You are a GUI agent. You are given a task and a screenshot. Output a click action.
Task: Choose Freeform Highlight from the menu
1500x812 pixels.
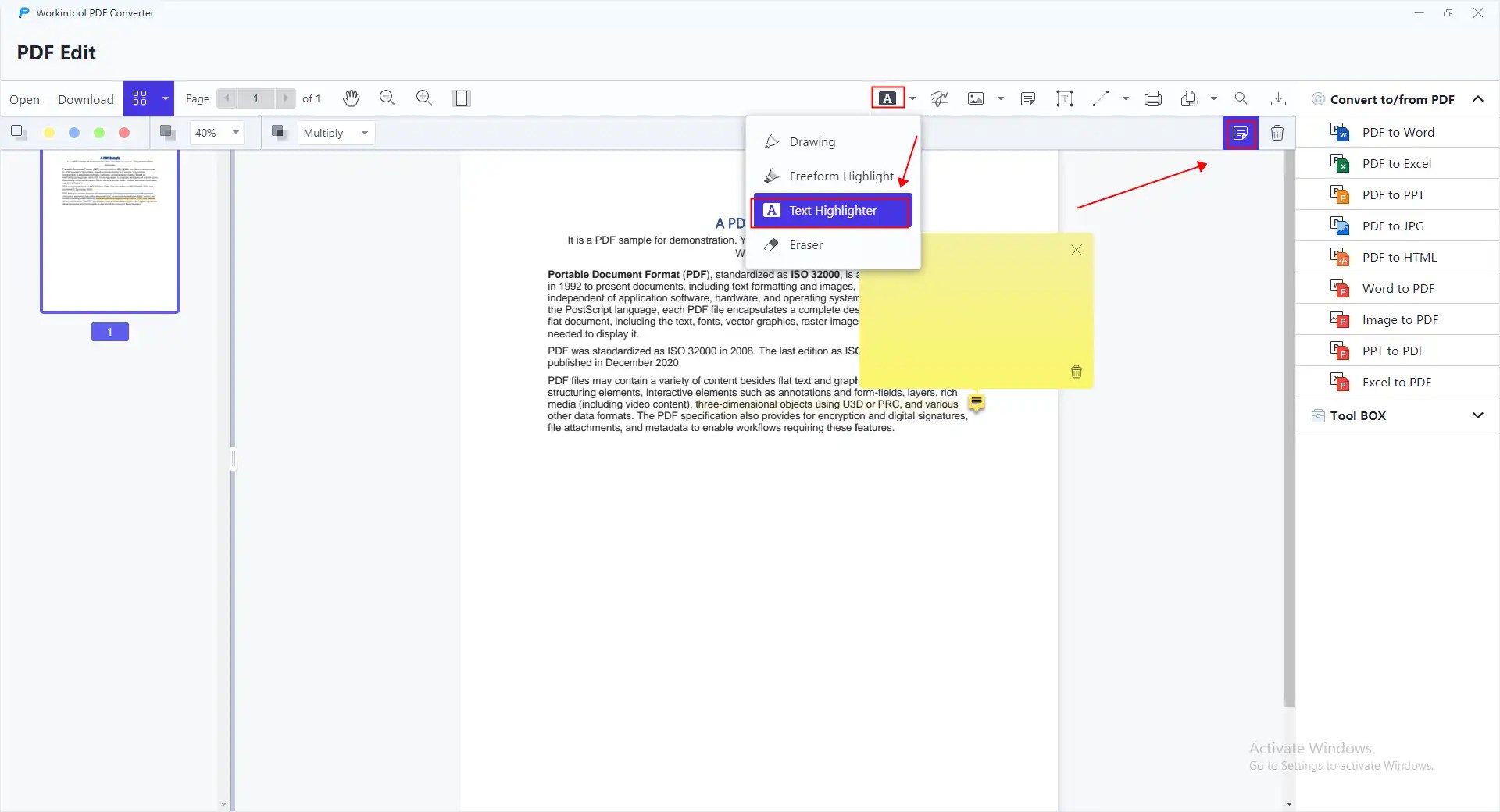tap(841, 176)
